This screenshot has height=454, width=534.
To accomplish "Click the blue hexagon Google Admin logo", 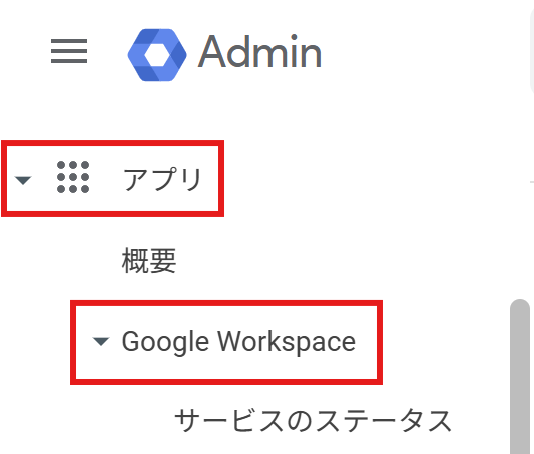I will 157,55.
